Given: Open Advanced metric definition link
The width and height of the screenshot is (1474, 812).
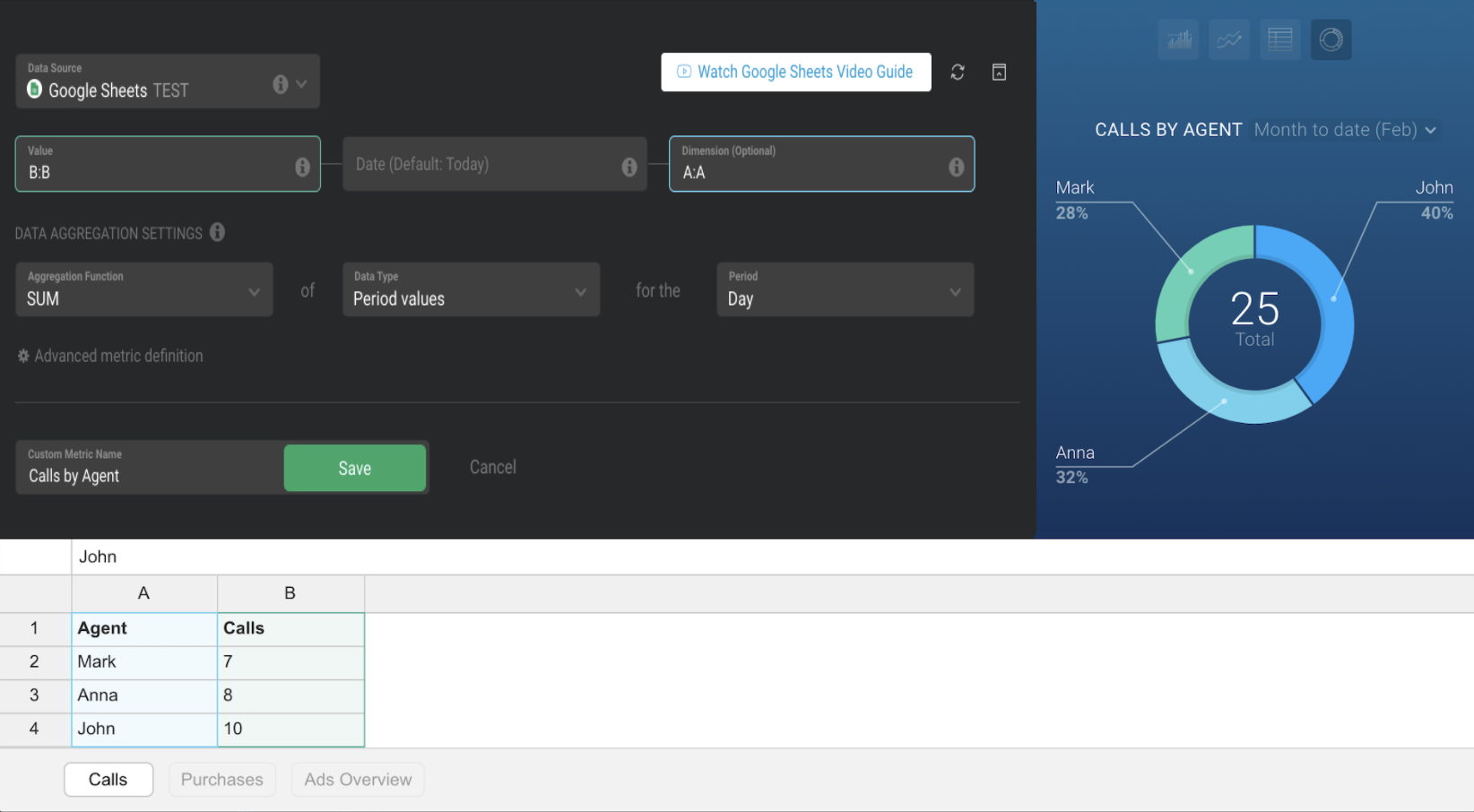Looking at the screenshot, I should coord(118,356).
